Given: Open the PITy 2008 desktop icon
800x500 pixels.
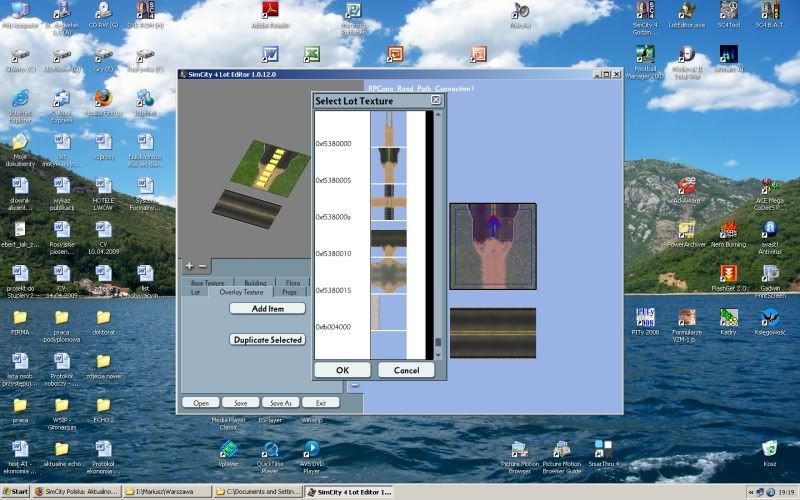Looking at the screenshot, I should pyautogui.click(x=645, y=322).
